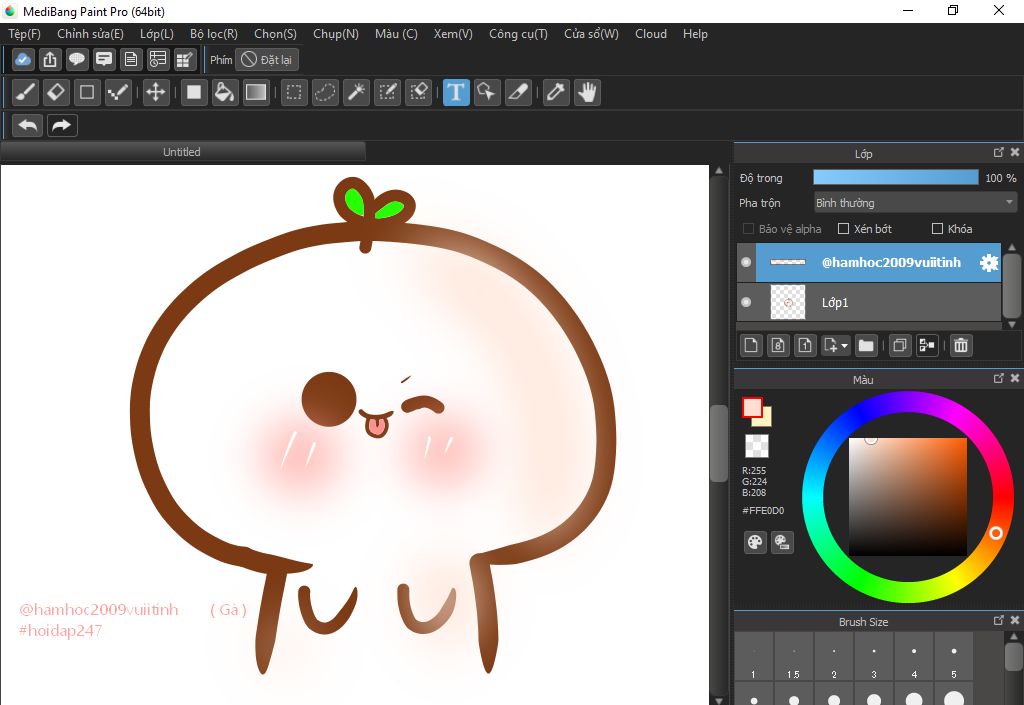Open the Tệp(F) menu
The width and height of the screenshot is (1024, 705).
[x=24, y=34]
